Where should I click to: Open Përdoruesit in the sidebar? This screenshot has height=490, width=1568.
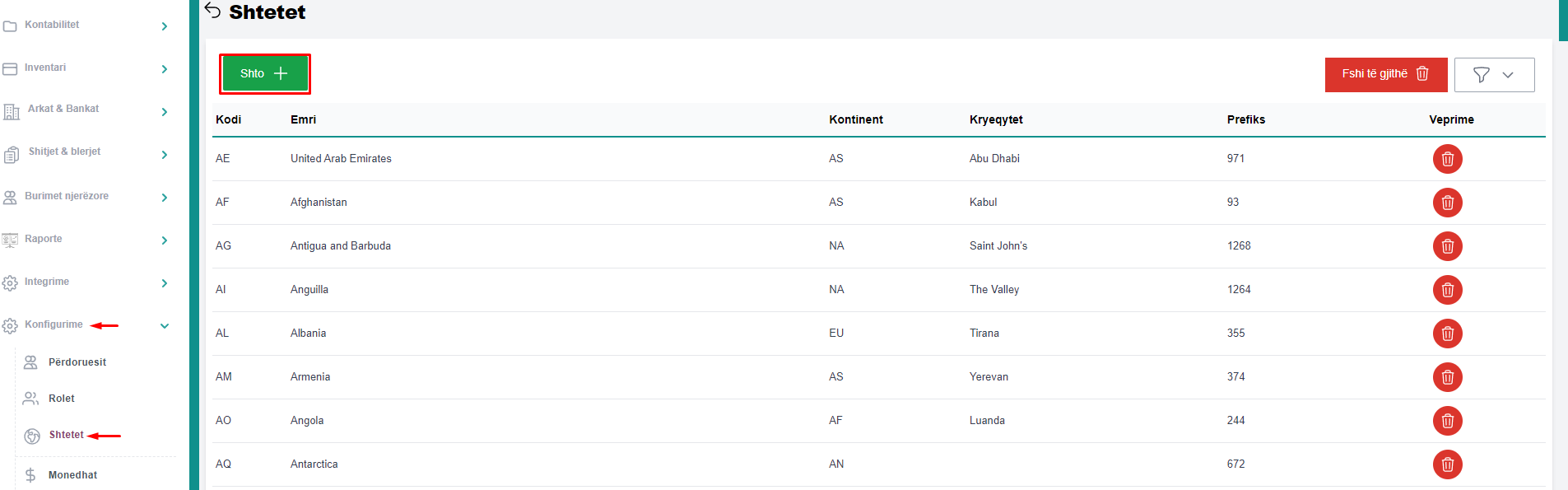[x=77, y=362]
